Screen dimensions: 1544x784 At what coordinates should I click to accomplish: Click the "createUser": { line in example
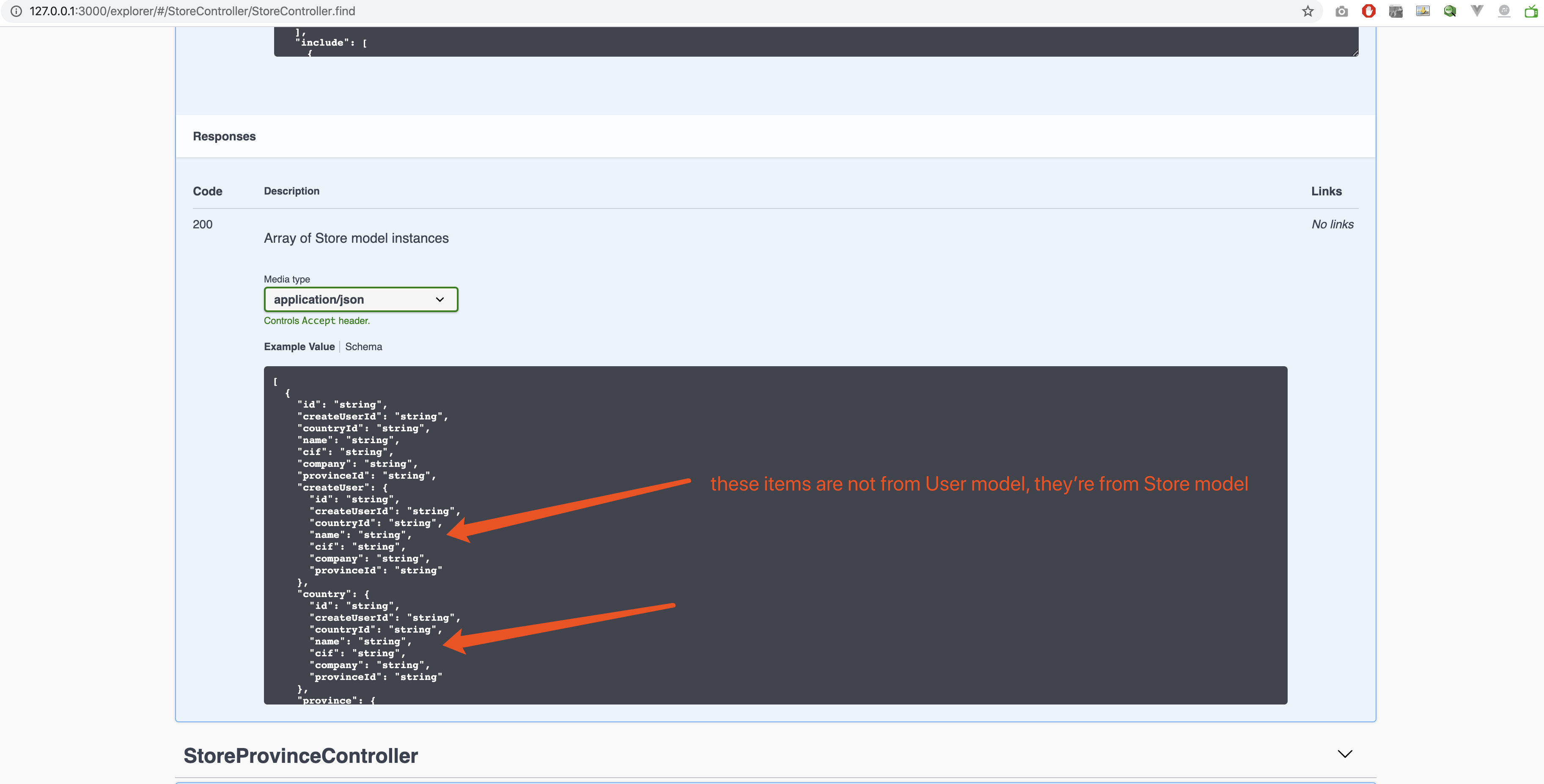(342, 487)
